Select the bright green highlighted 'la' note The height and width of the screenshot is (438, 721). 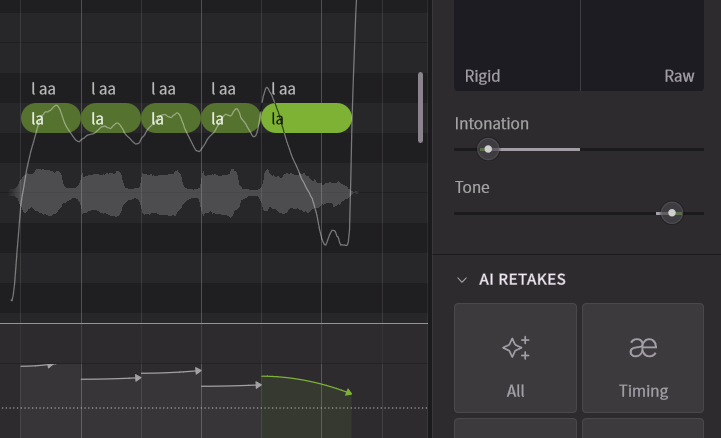tap(306, 119)
